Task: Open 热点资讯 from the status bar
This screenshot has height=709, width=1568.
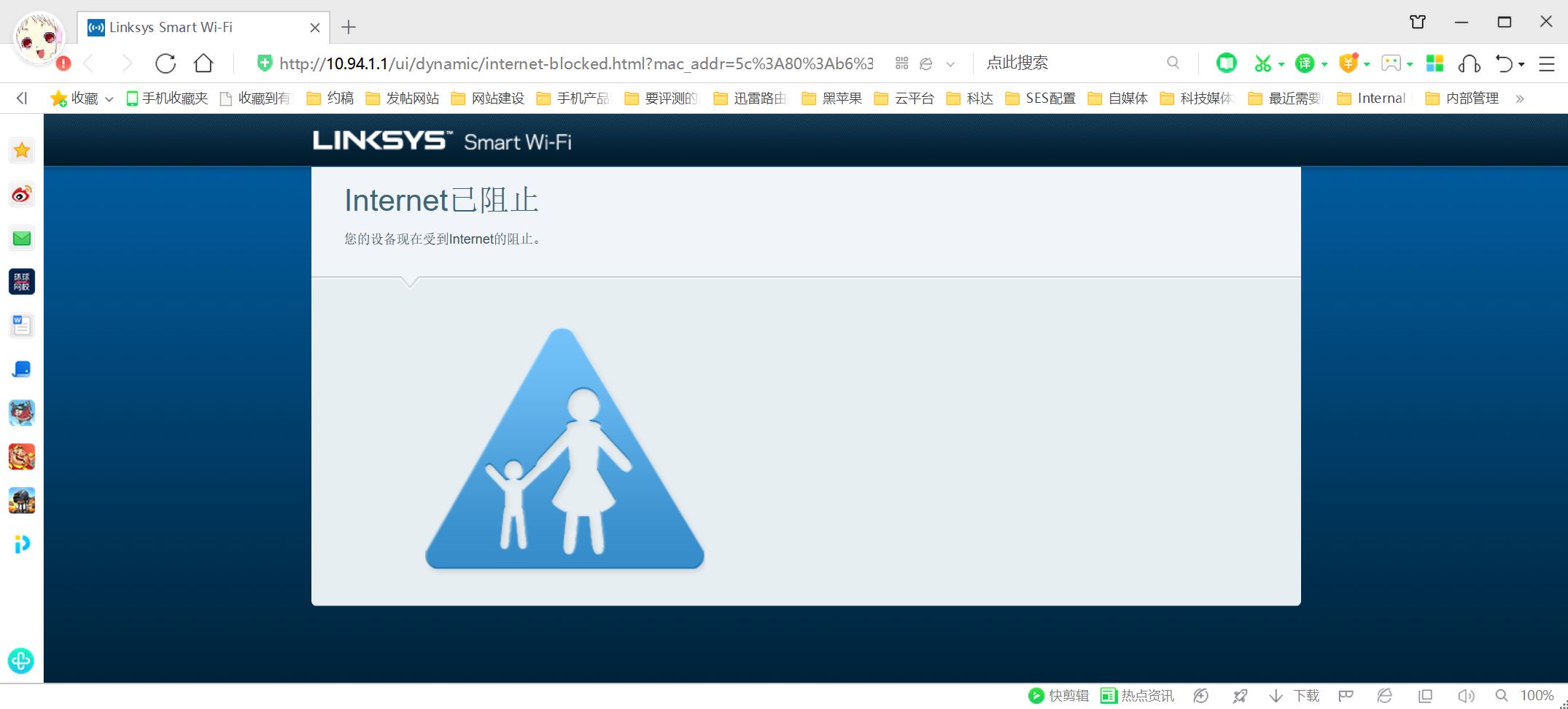Action: (1136, 695)
